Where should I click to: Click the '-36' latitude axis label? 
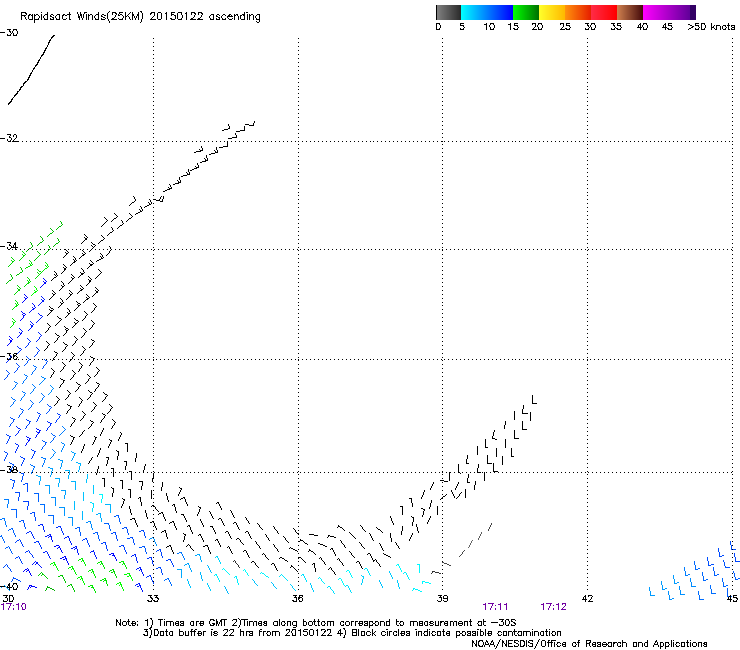click(9, 356)
